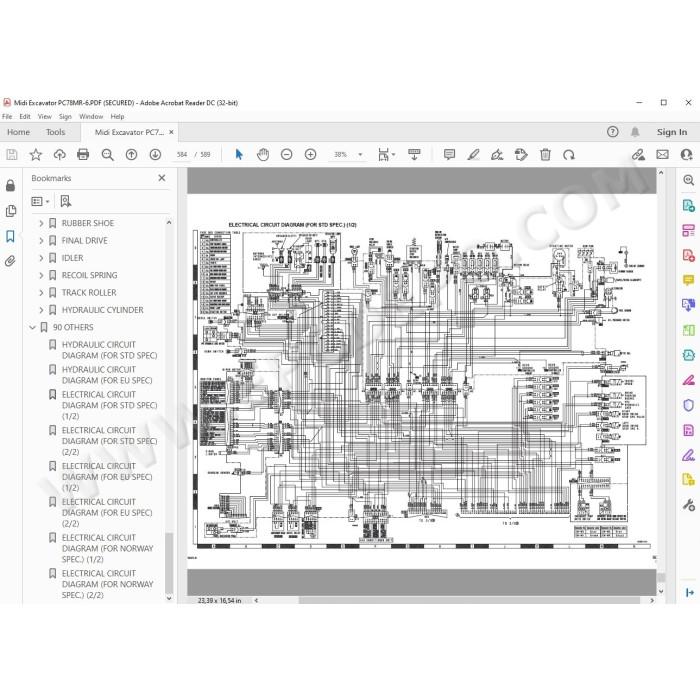Open the search tool in right pane
The image size is (700, 700).
(x=688, y=180)
